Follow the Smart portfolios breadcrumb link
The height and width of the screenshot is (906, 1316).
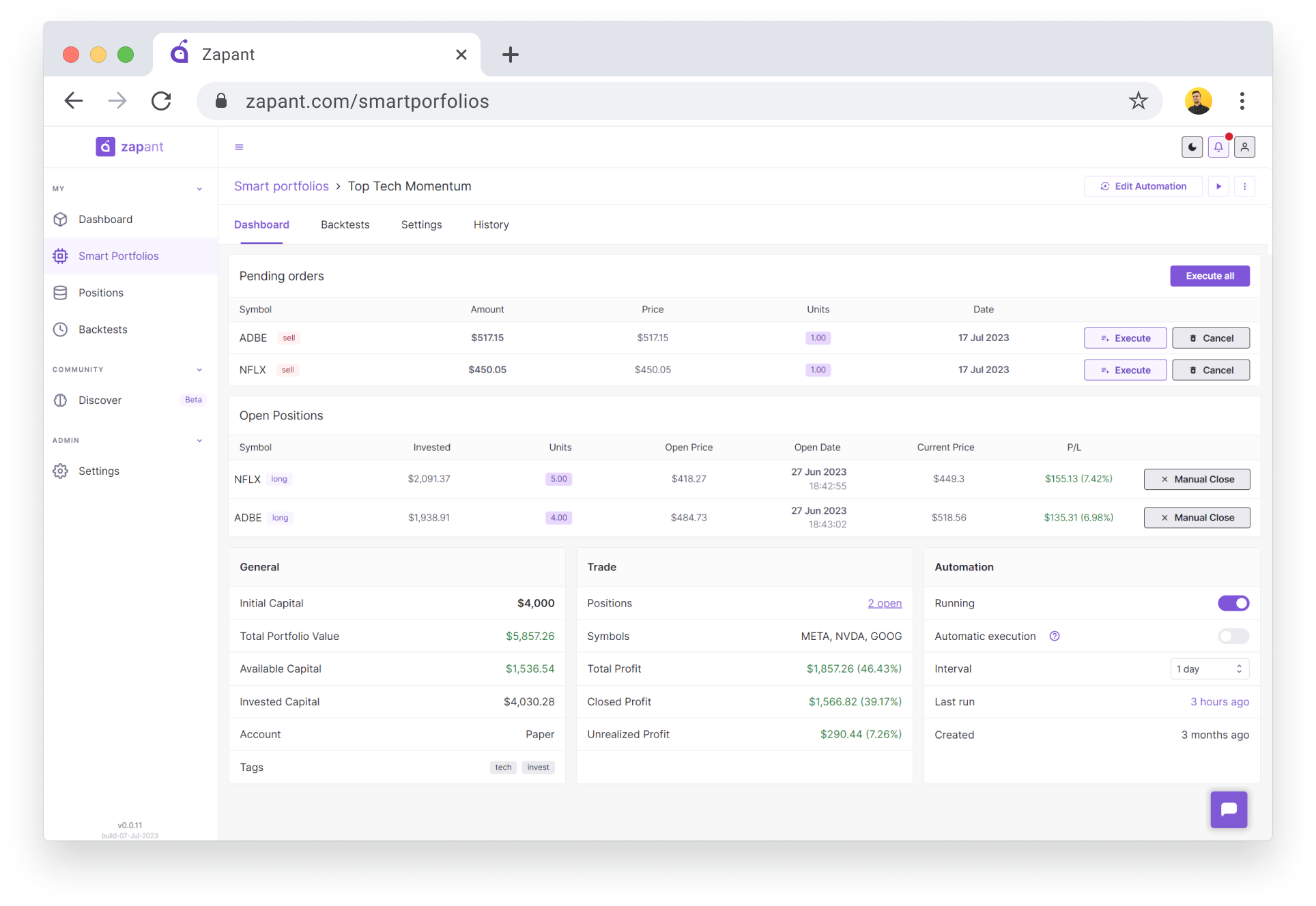(281, 186)
